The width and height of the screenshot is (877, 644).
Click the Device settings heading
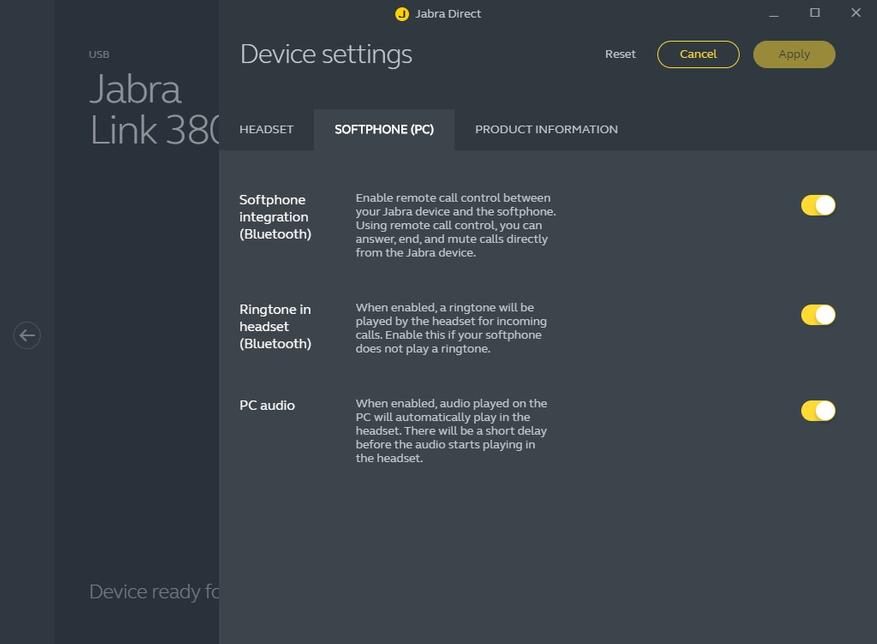[326, 54]
